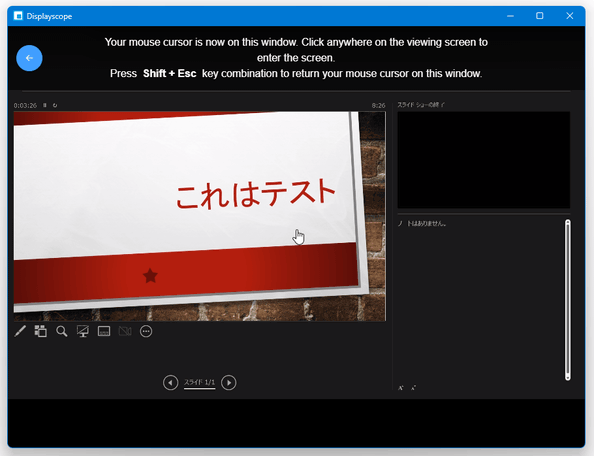Toggle the subtitles icon
The height and width of the screenshot is (456, 594).
point(104,331)
